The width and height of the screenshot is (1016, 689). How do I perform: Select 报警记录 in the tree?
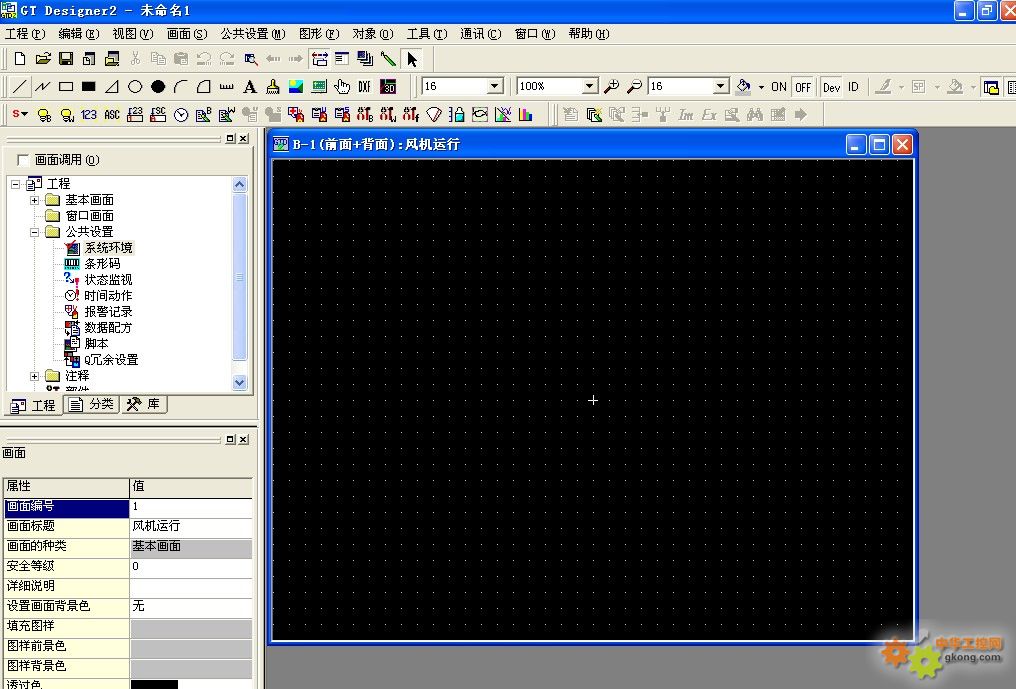(108, 312)
